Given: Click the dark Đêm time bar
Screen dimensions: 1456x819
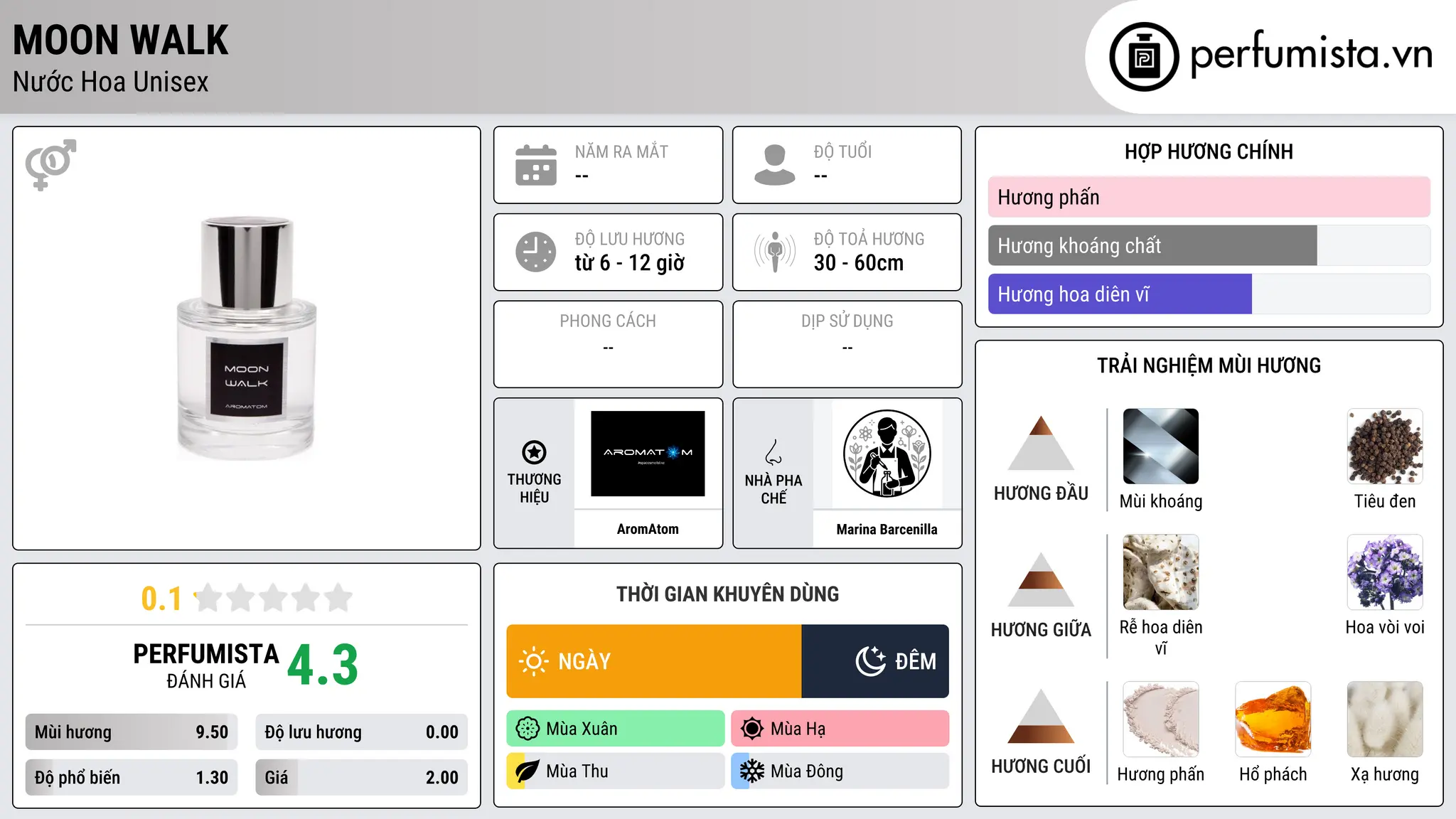Looking at the screenshot, I should (875, 661).
